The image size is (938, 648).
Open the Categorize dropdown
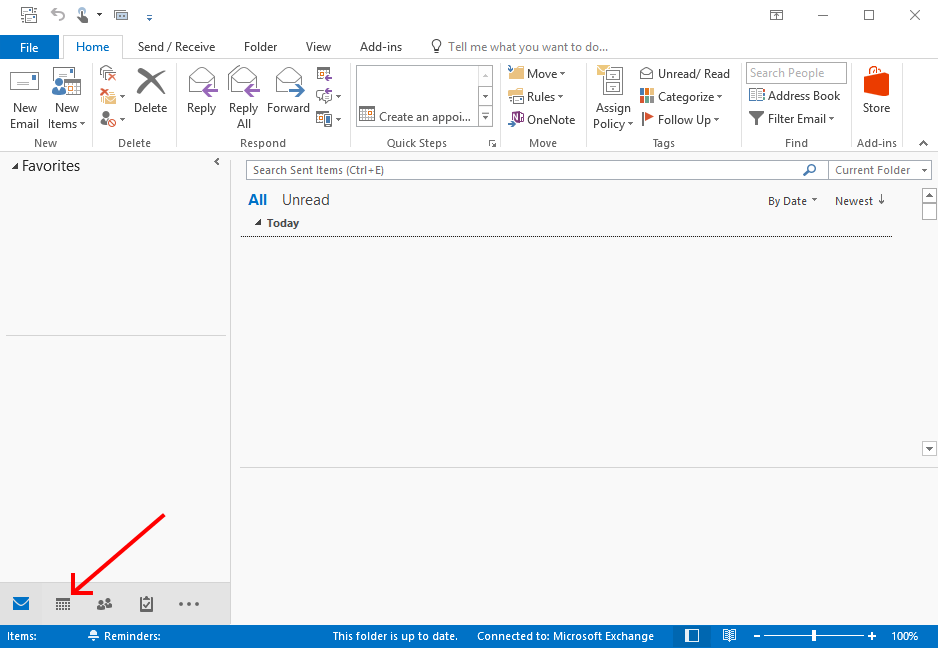click(x=682, y=96)
